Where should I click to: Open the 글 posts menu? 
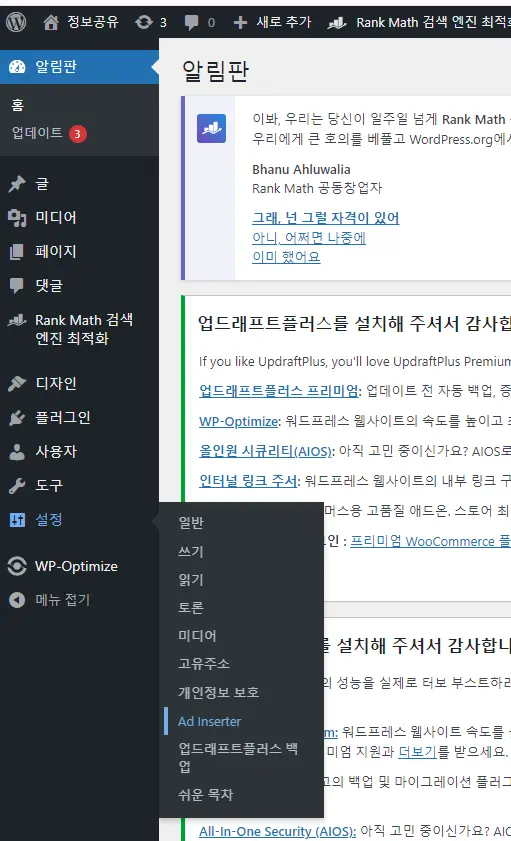(42, 184)
